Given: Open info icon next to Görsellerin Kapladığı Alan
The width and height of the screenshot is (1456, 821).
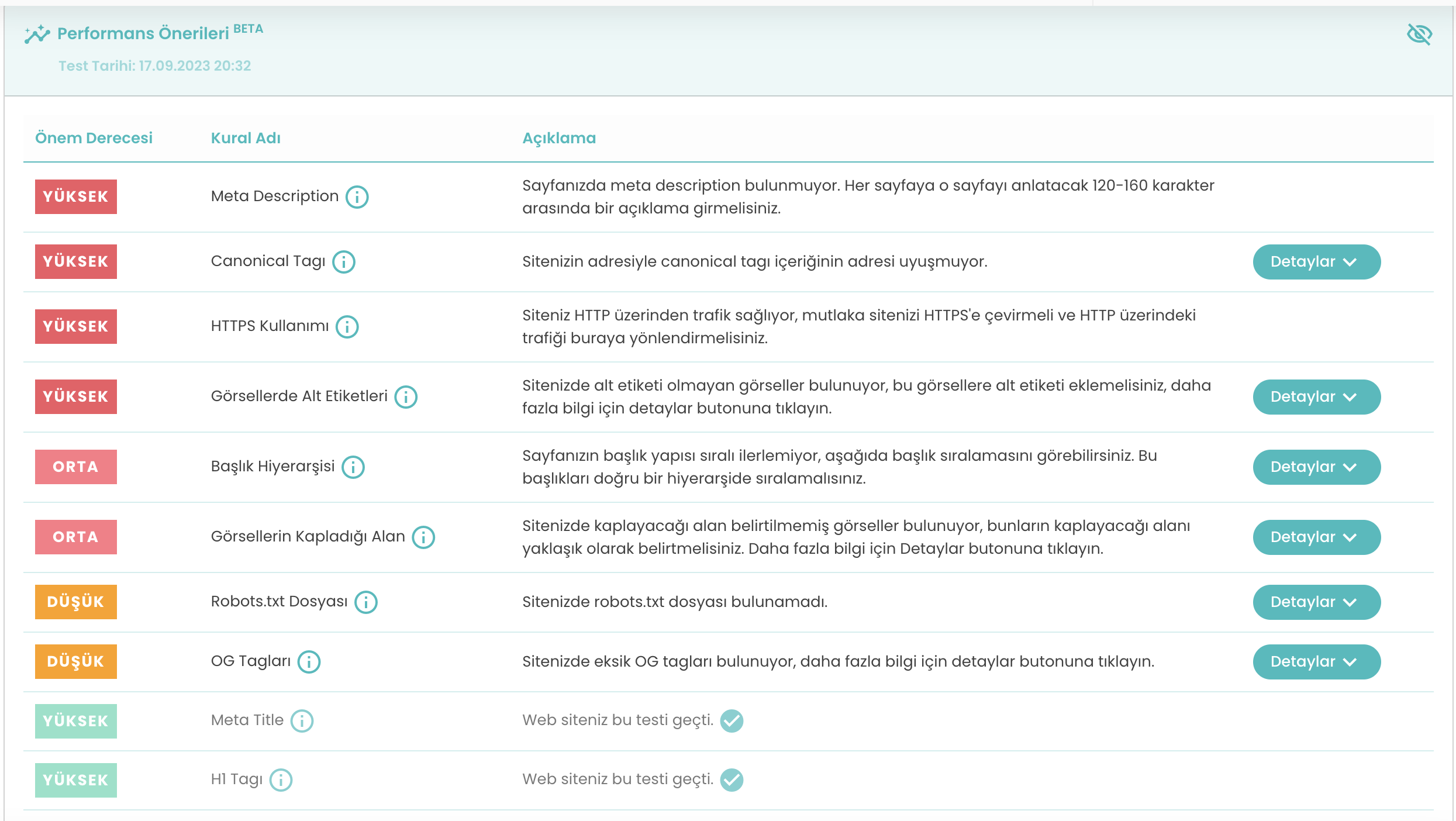Looking at the screenshot, I should pos(423,537).
